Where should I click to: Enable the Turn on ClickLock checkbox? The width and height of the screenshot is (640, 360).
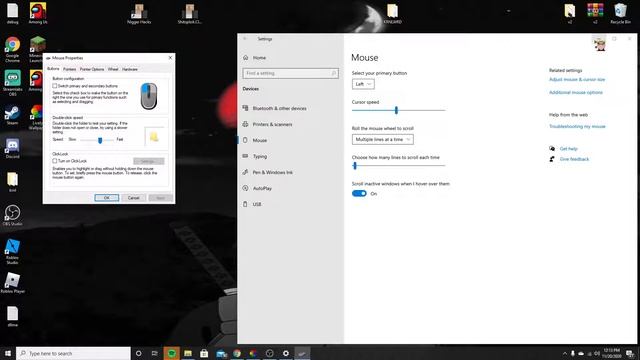pos(54,161)
